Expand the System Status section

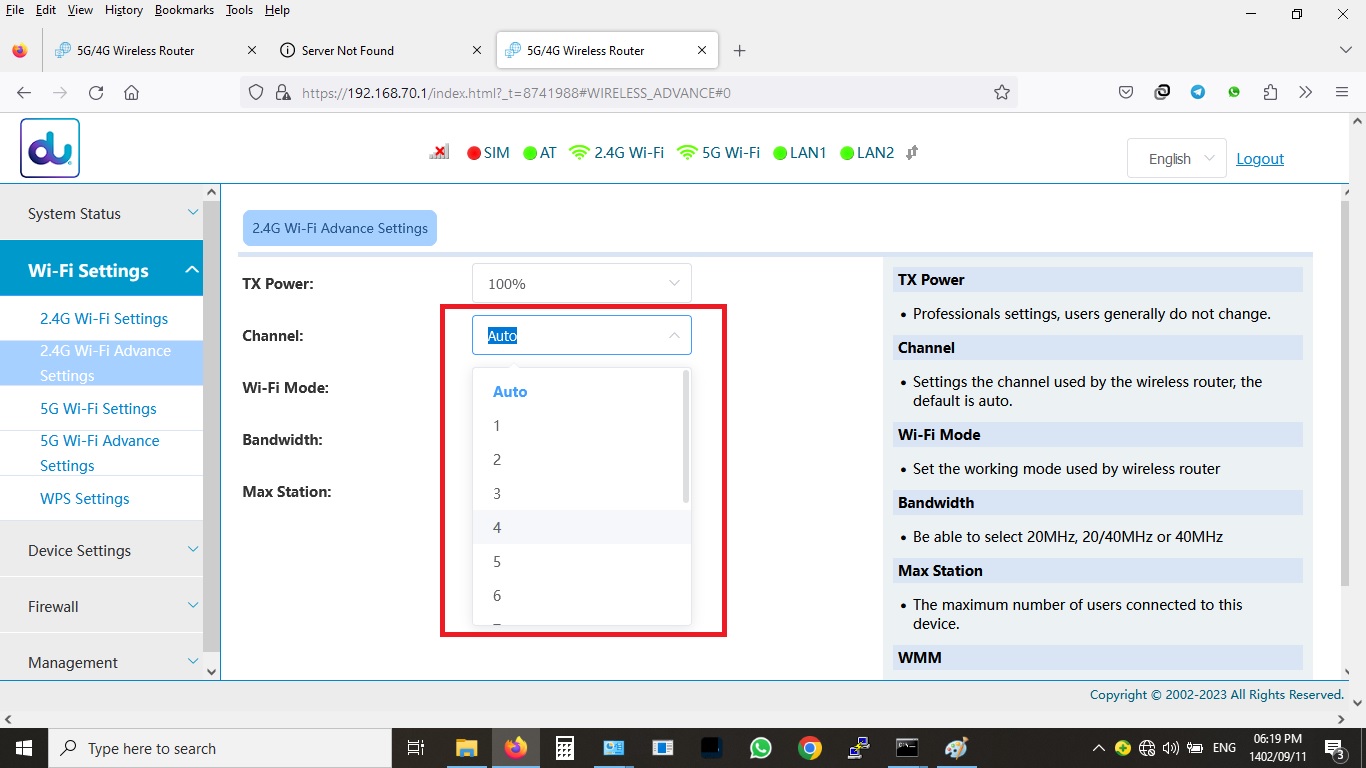101,214
